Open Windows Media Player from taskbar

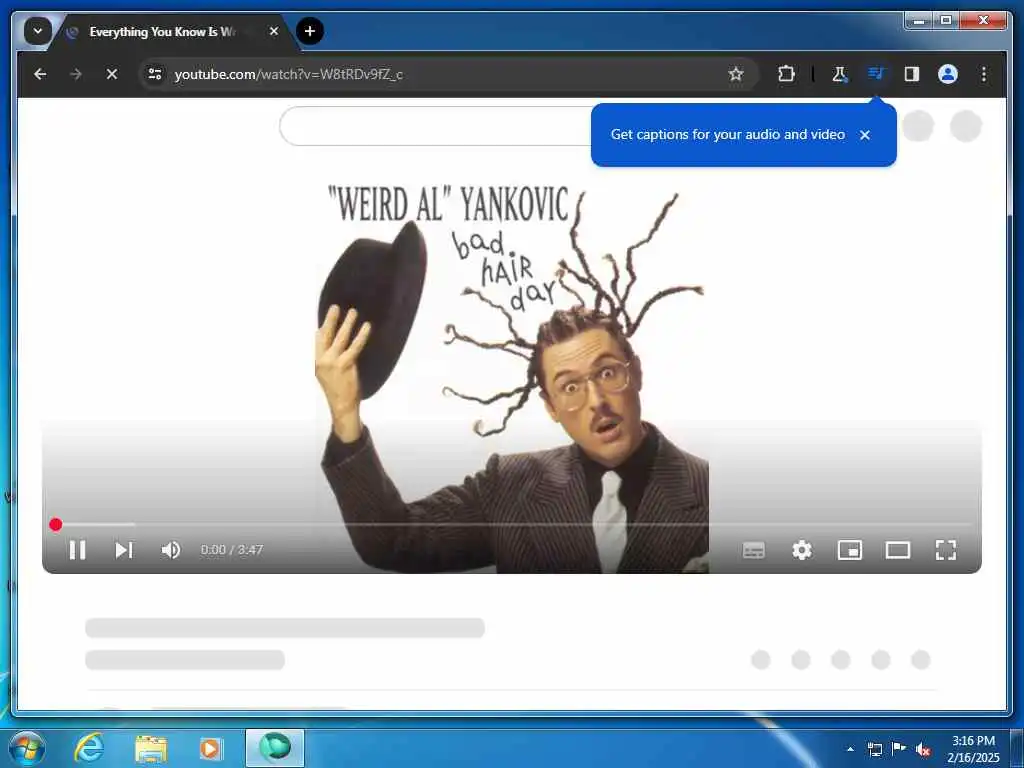click(211, 748)
